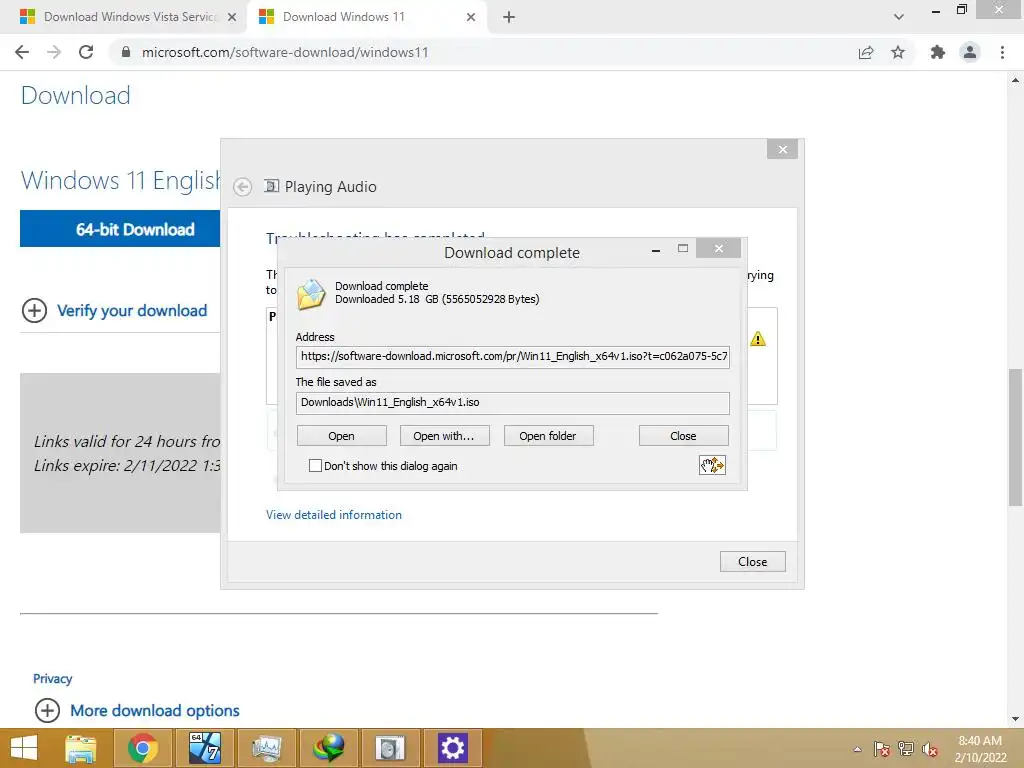Click the 64-bit Download button
This screenshot has width=1024, height=768.
click(x=120, y=229)
